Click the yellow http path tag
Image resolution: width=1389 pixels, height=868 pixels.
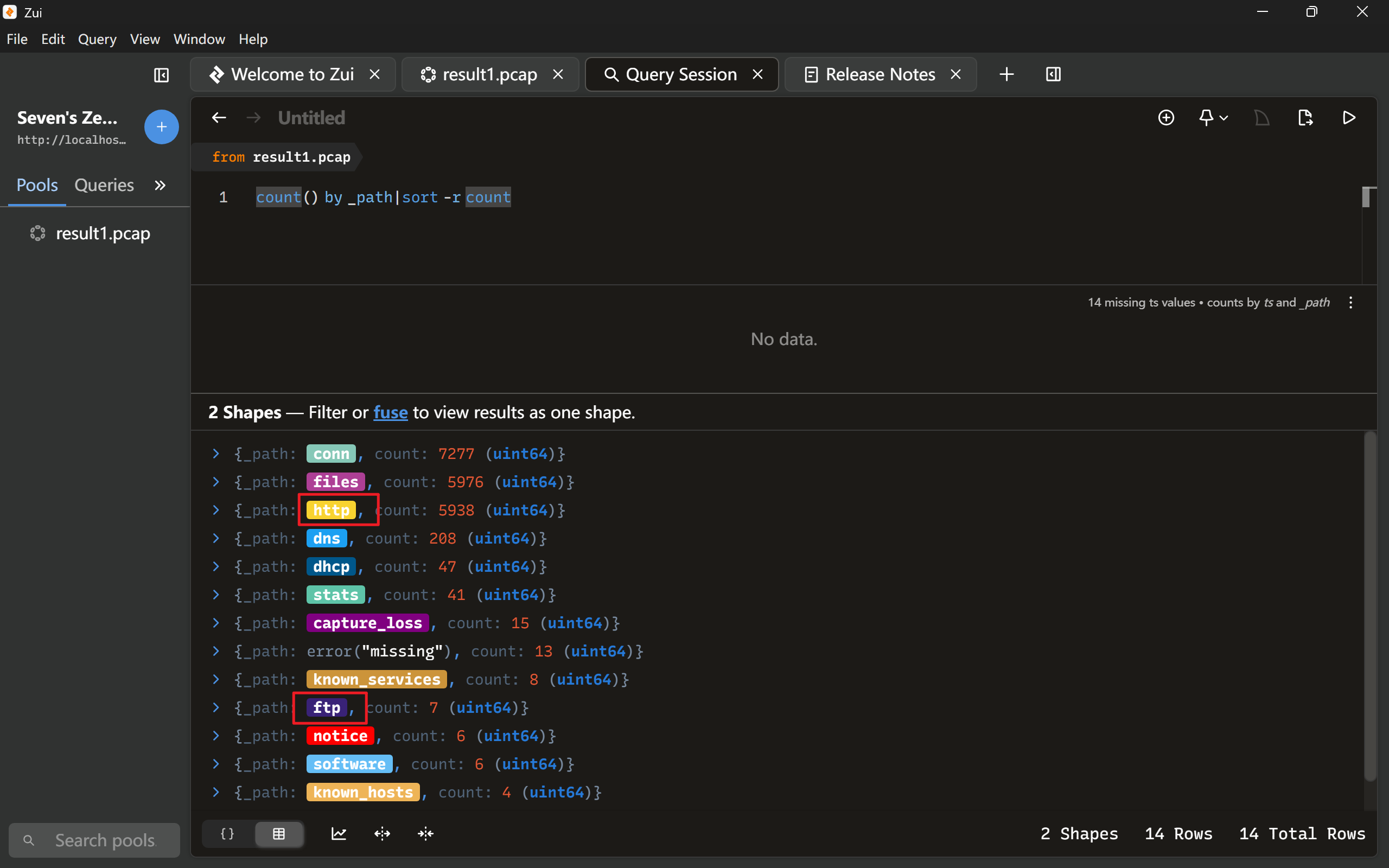[x=331, y=510]
